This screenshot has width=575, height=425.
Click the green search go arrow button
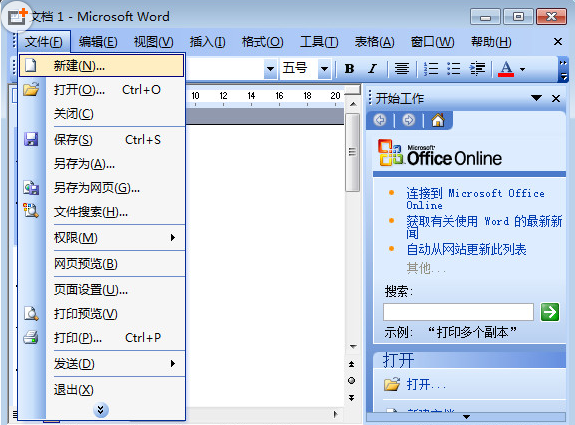[550, 312]
